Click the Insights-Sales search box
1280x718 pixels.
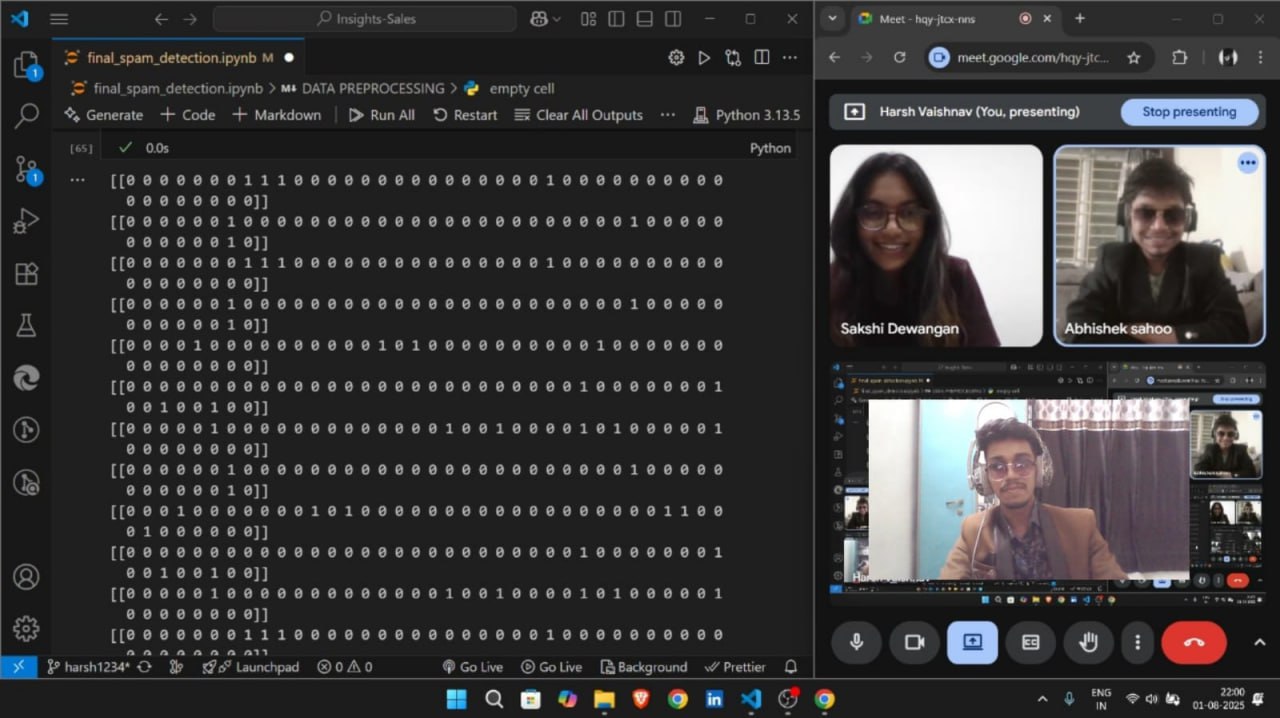coord(364,19)
